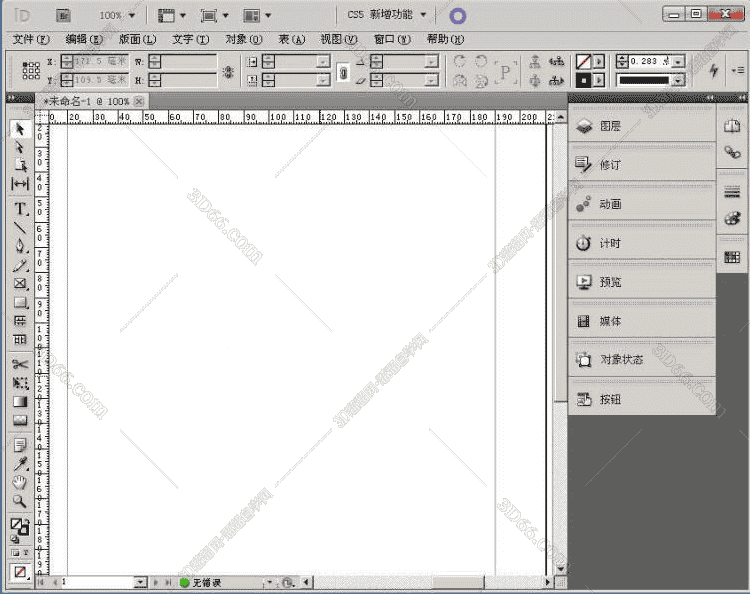750x594 pixels.
Task: Select the Type tool in the toolbox
Action: click(20, 209)
